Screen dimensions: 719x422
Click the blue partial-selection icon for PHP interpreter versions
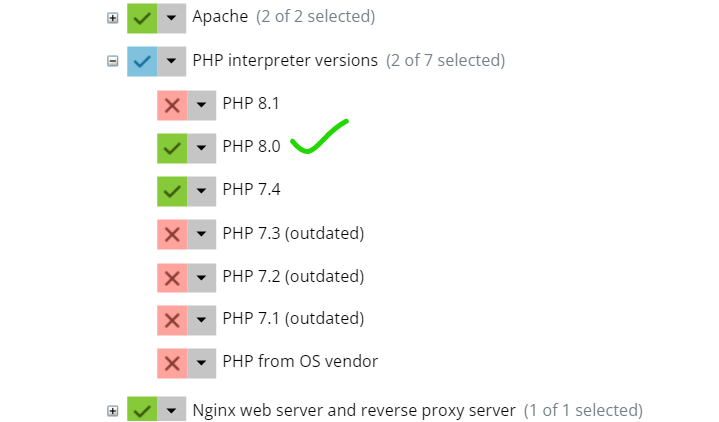142,61
